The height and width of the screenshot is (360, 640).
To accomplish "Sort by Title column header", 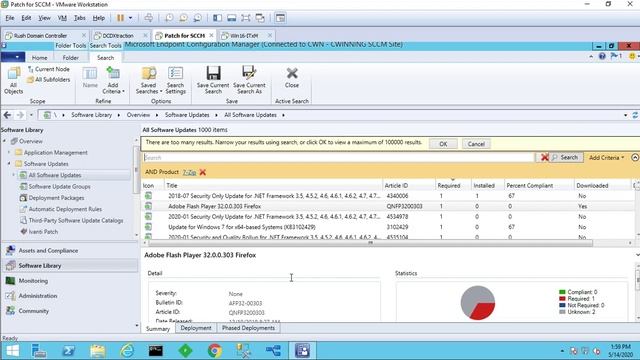I will coord(273,186).
